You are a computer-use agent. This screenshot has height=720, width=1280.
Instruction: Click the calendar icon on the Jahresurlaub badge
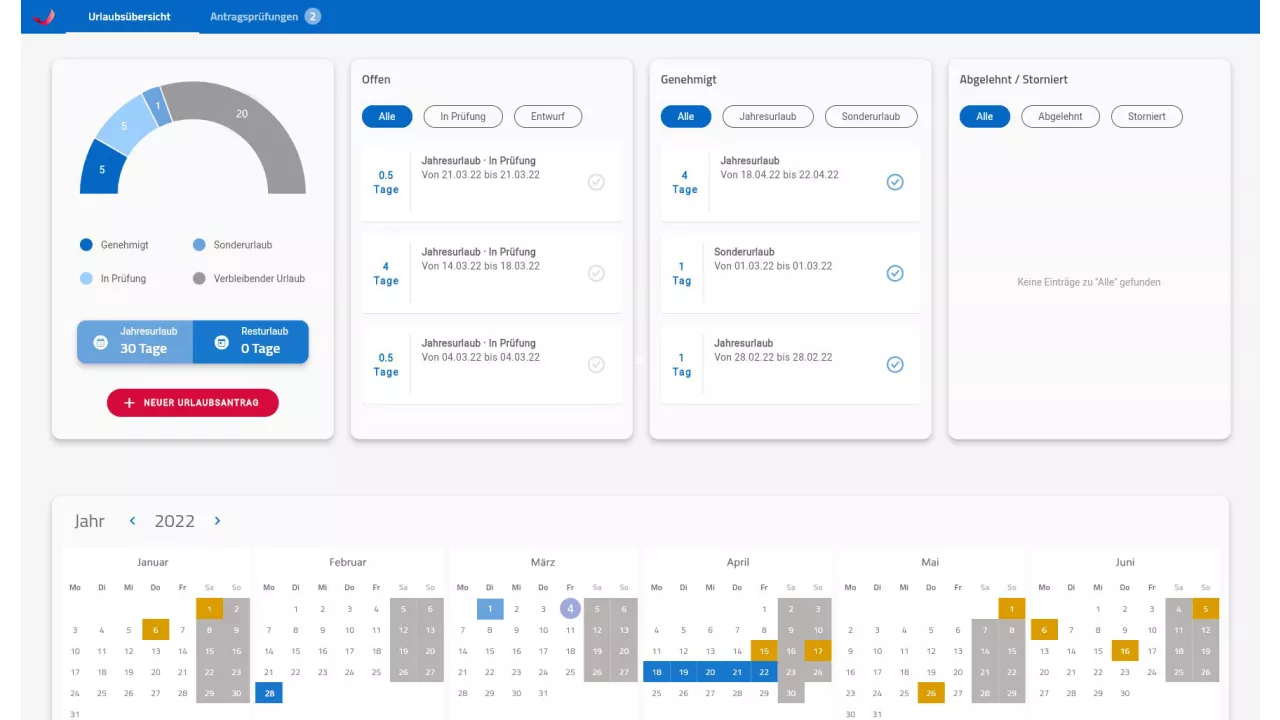click(x=100, y=340)
